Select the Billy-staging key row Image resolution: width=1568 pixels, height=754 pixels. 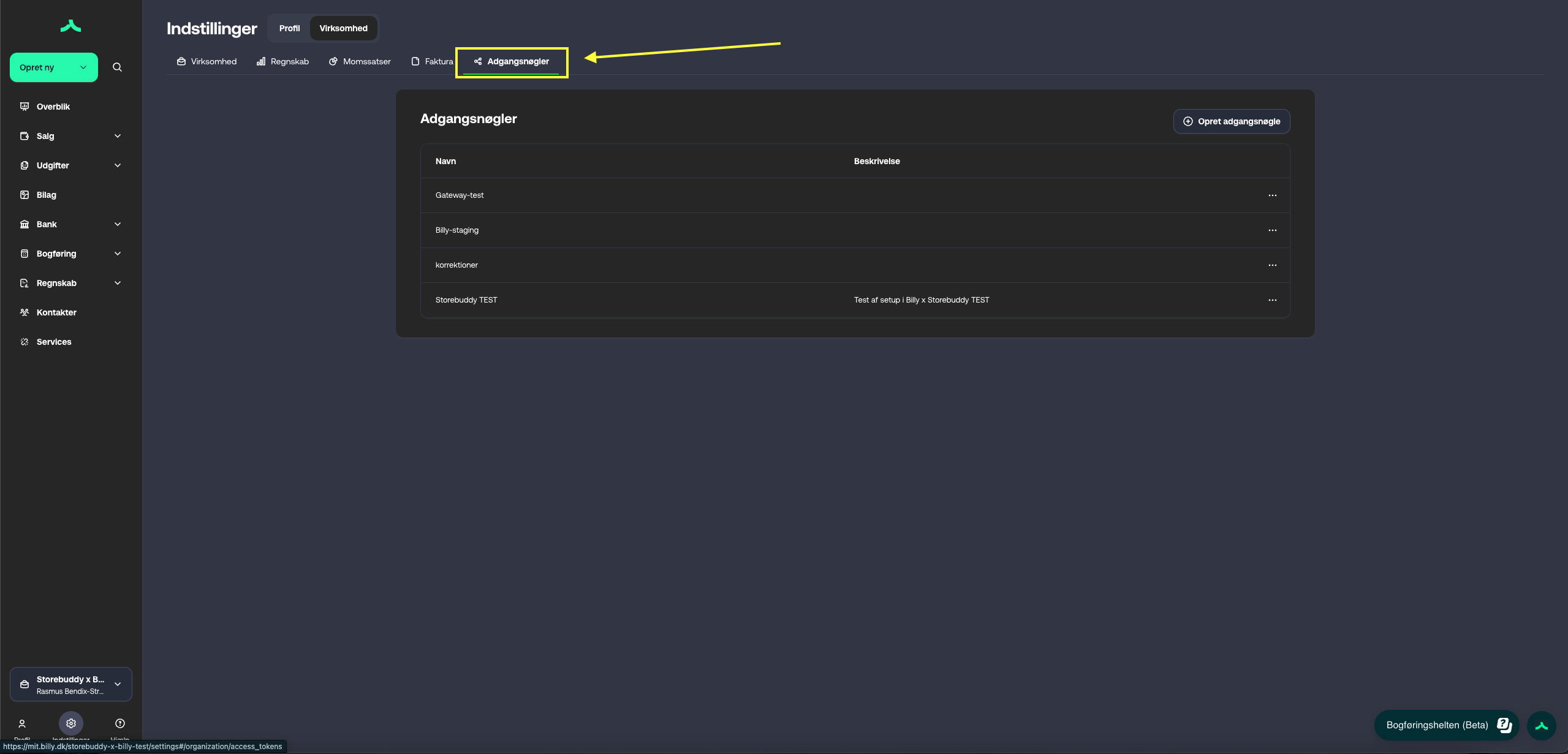click(x=457, y=230)
